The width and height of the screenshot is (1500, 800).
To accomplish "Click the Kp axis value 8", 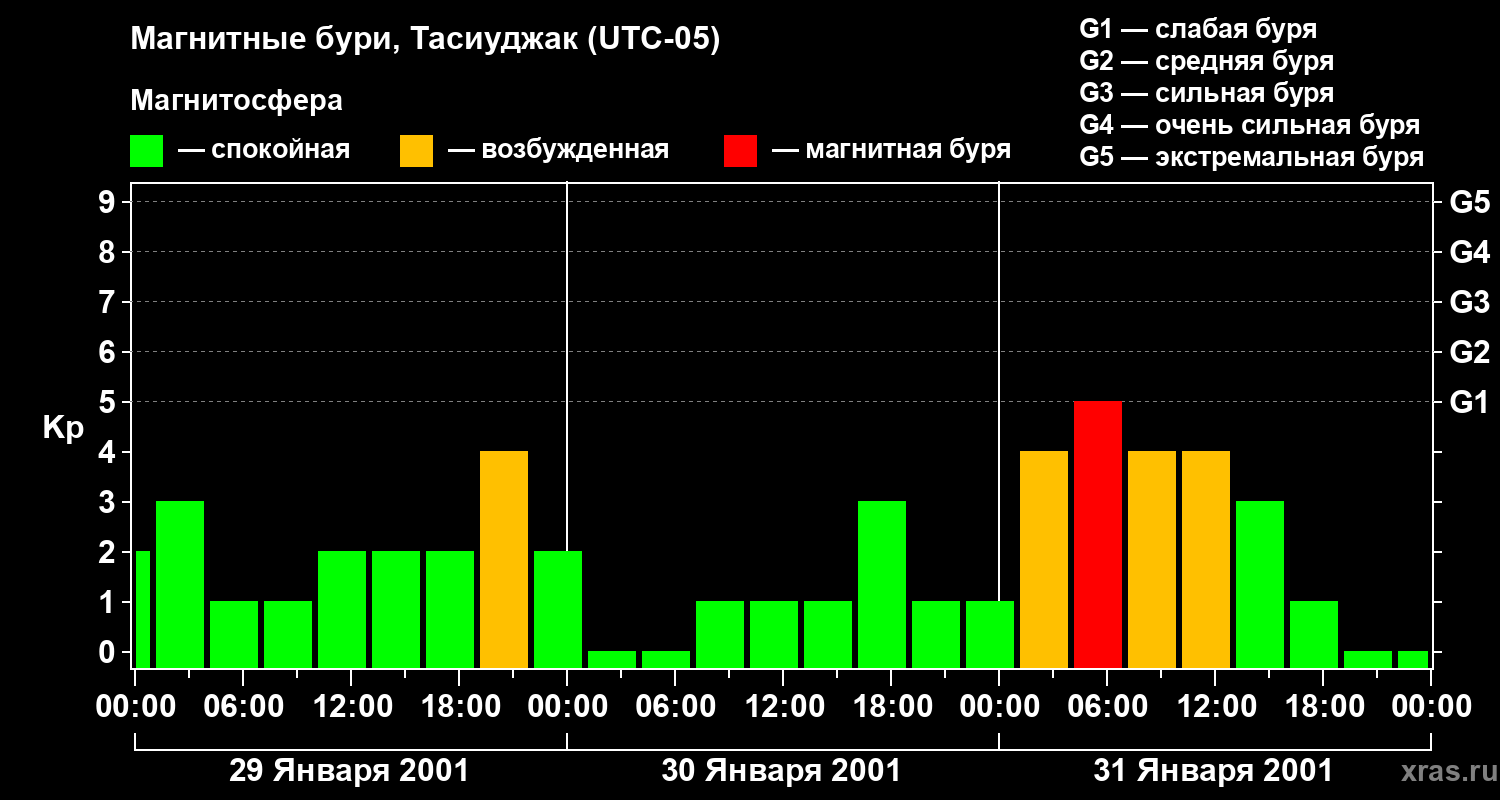I will point(108,252).
